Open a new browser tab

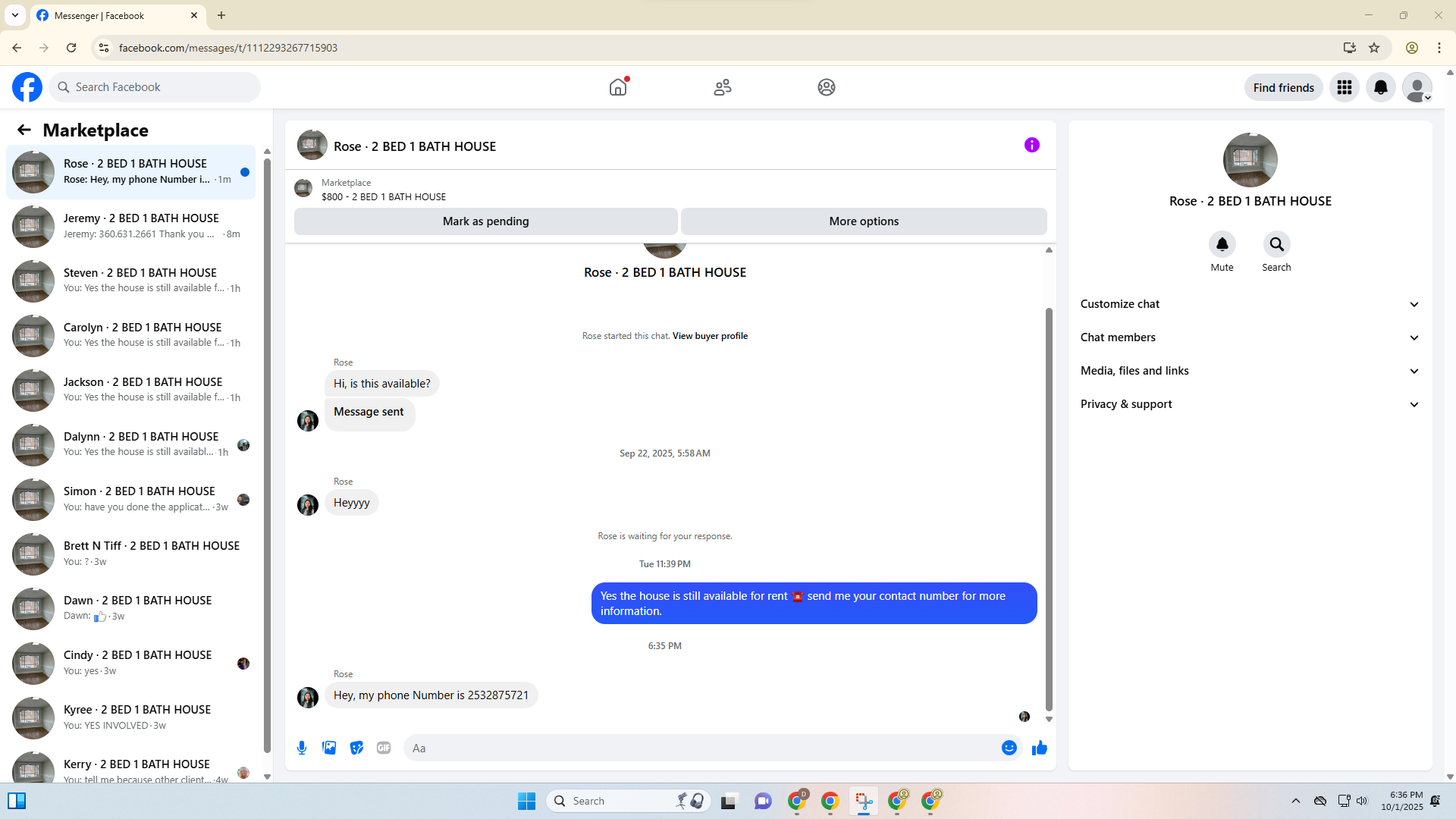pyautogui.click(x=221, y=15)
